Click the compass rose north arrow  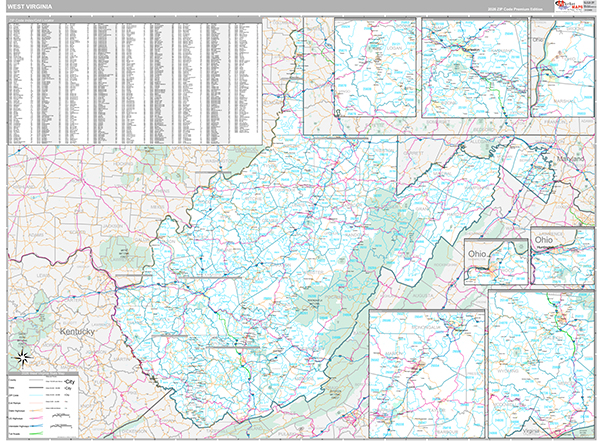(22, 355)
